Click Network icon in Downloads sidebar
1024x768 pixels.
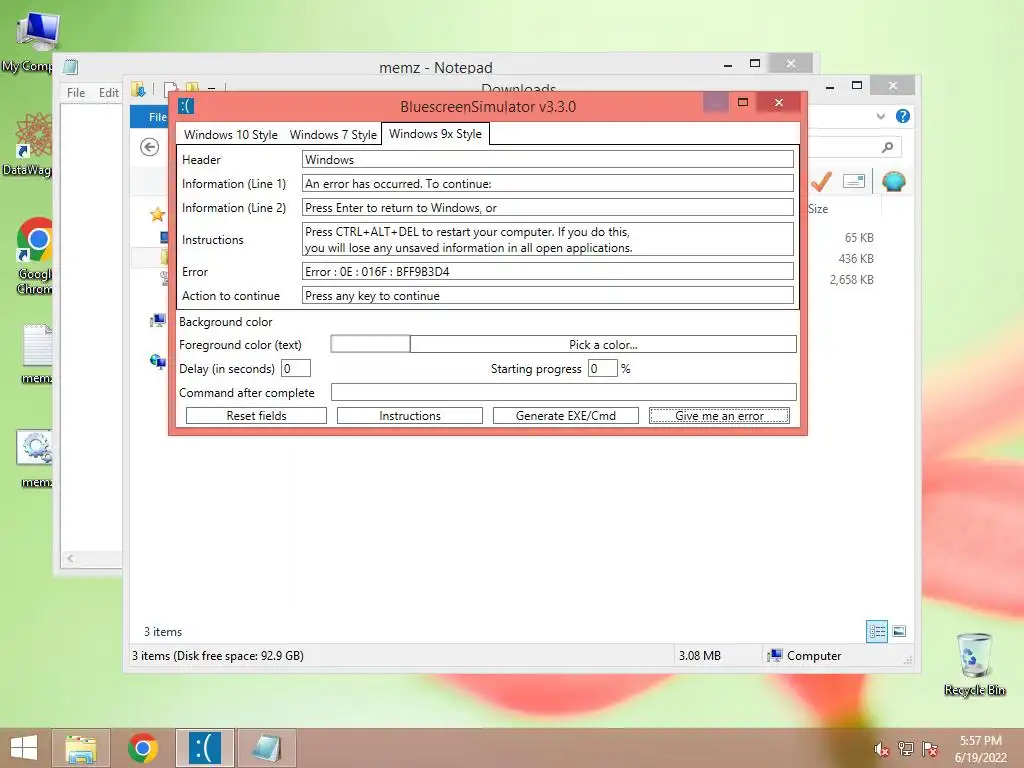[157, 361]
